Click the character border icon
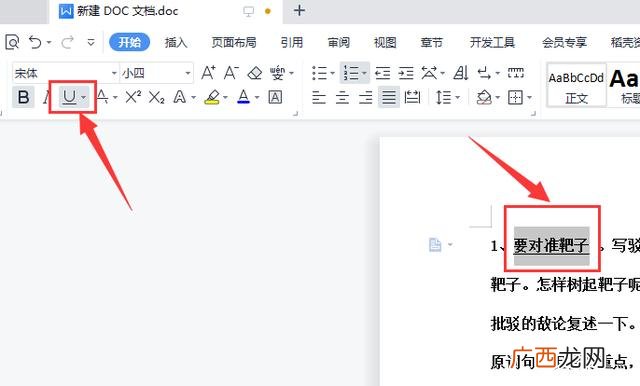This screenshot has width=640, height=386. pos(275,97)
